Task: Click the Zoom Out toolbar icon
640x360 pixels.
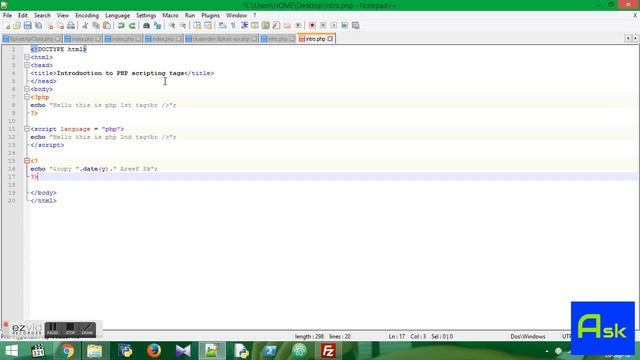Action: 183,26
